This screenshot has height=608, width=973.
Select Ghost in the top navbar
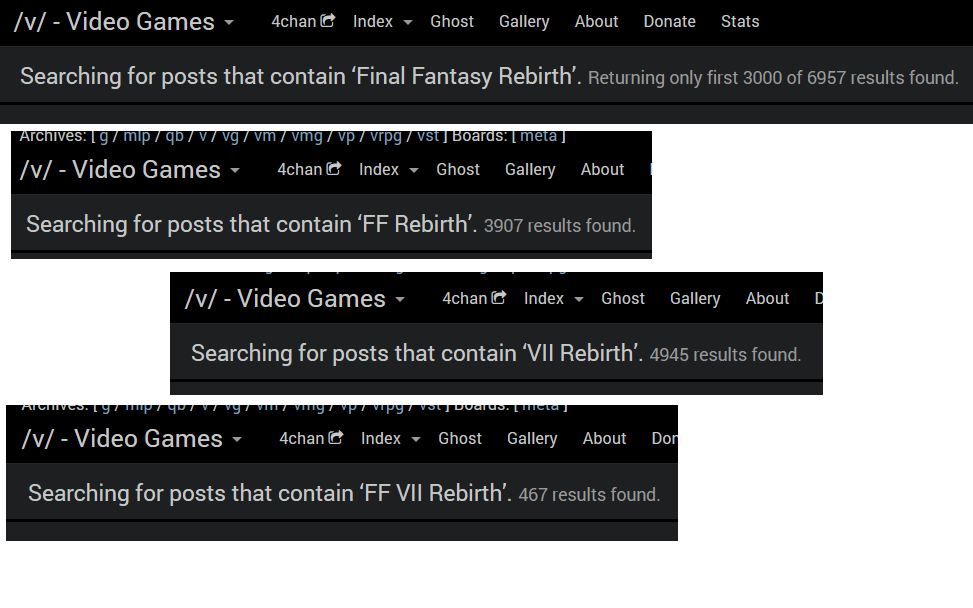(452, 21)
